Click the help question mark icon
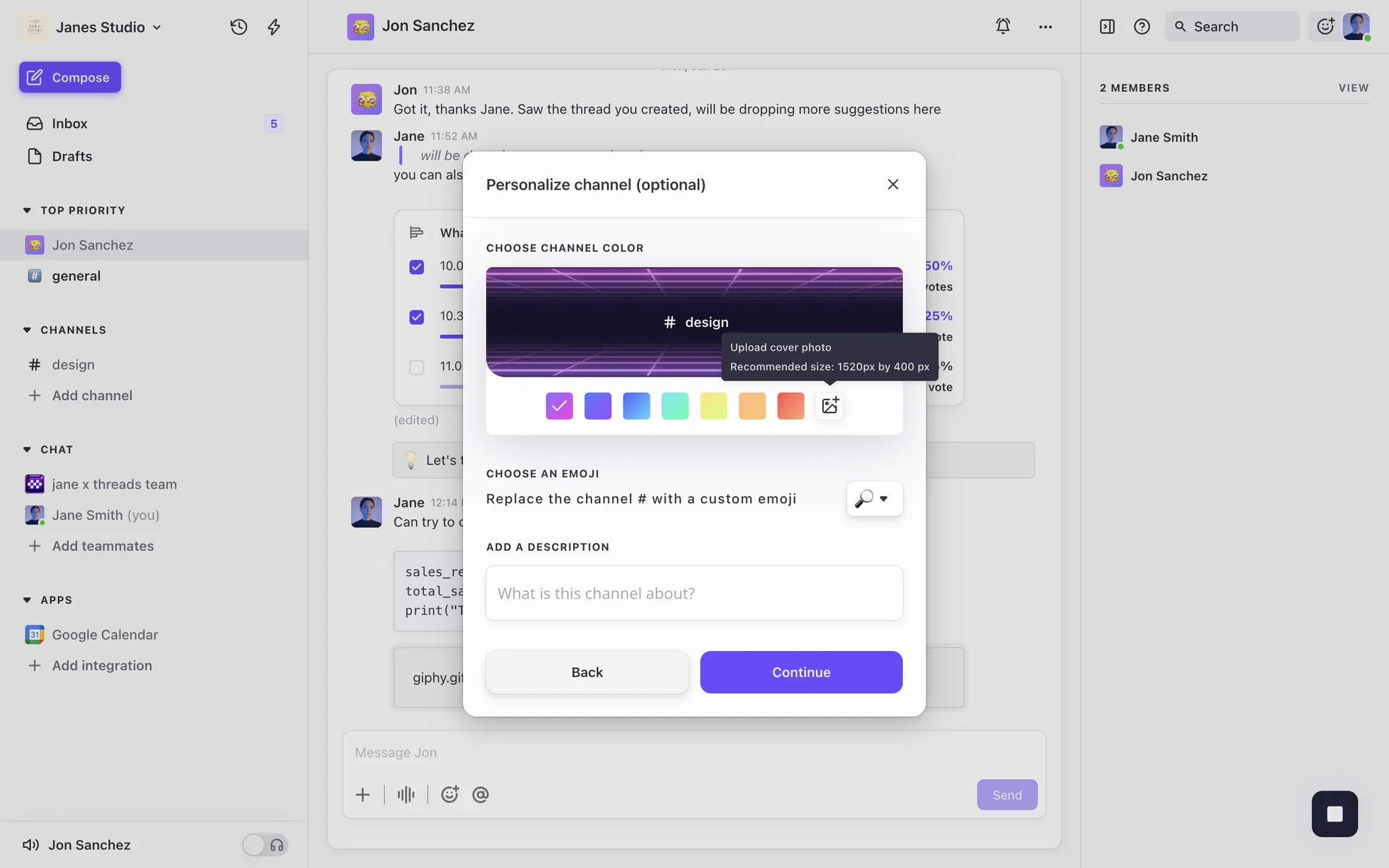This screenshot has width=1389, height=868. (1142, 27)
